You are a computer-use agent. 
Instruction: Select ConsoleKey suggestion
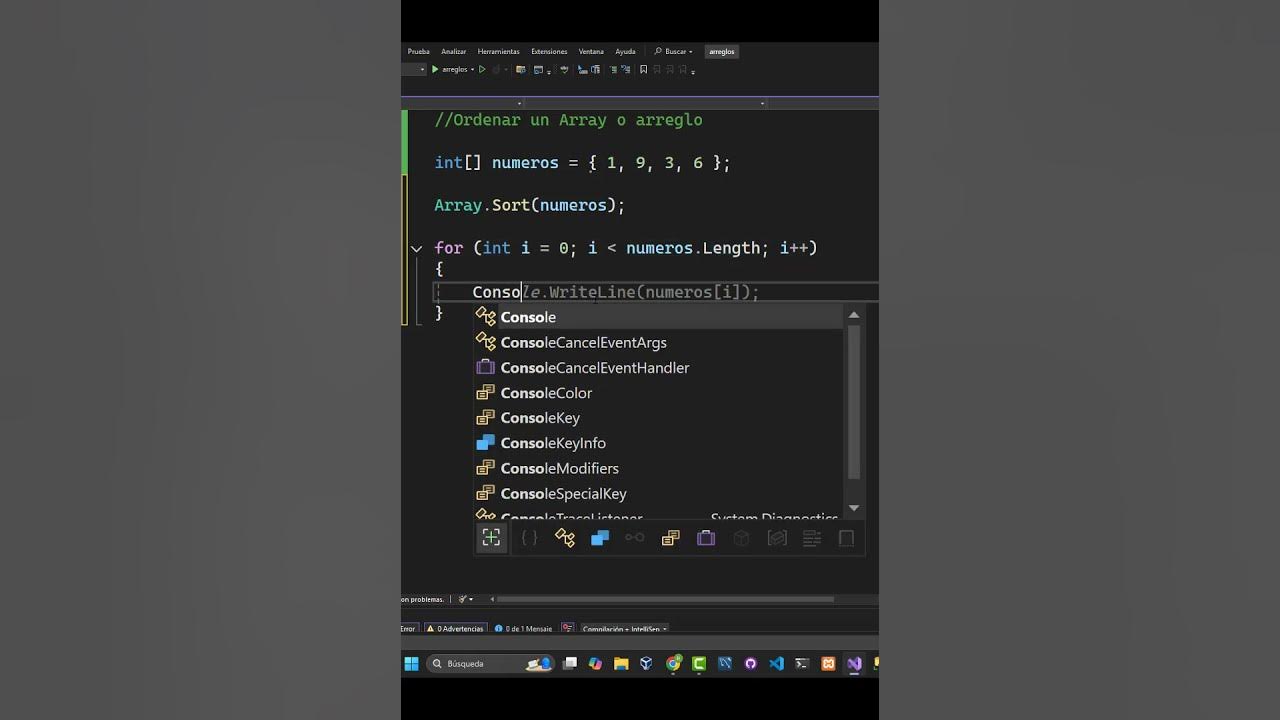[658, 418]
